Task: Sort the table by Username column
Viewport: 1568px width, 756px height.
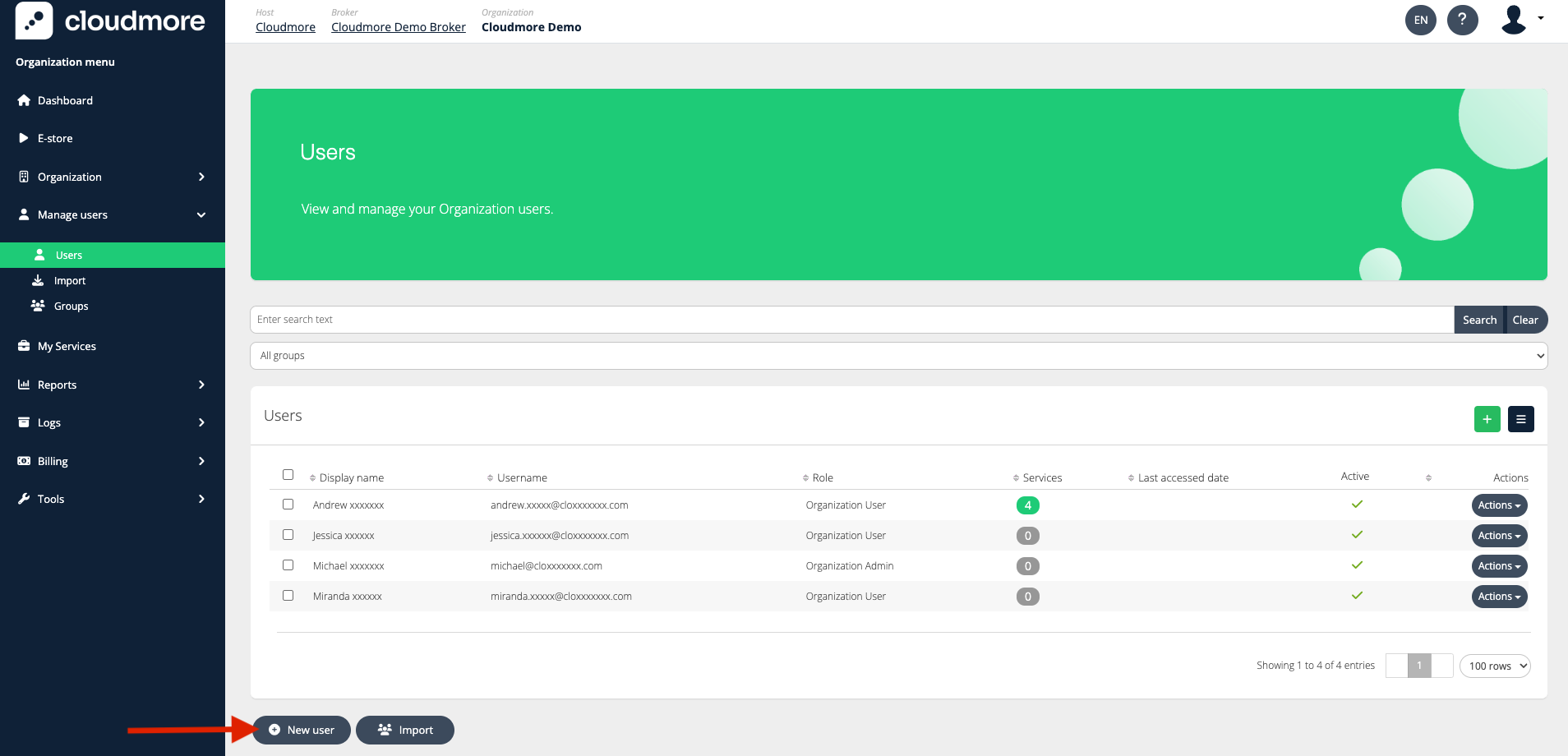Action: click(x=521, y=477)
